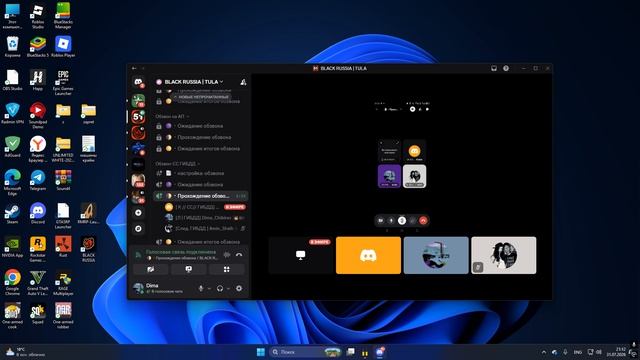Select blue-grey participant tile
The image size is (640, 360).
(436, 255)
